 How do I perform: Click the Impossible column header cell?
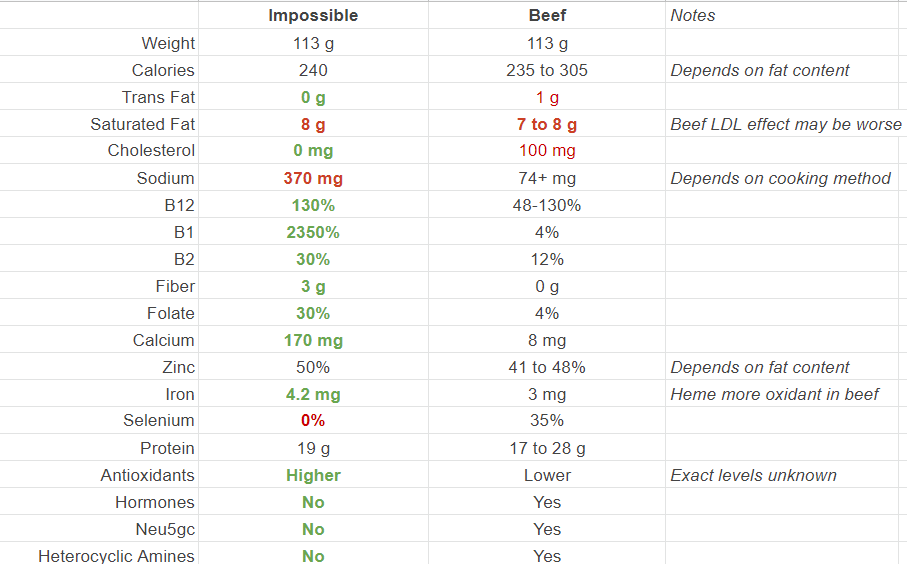point(313,15)
